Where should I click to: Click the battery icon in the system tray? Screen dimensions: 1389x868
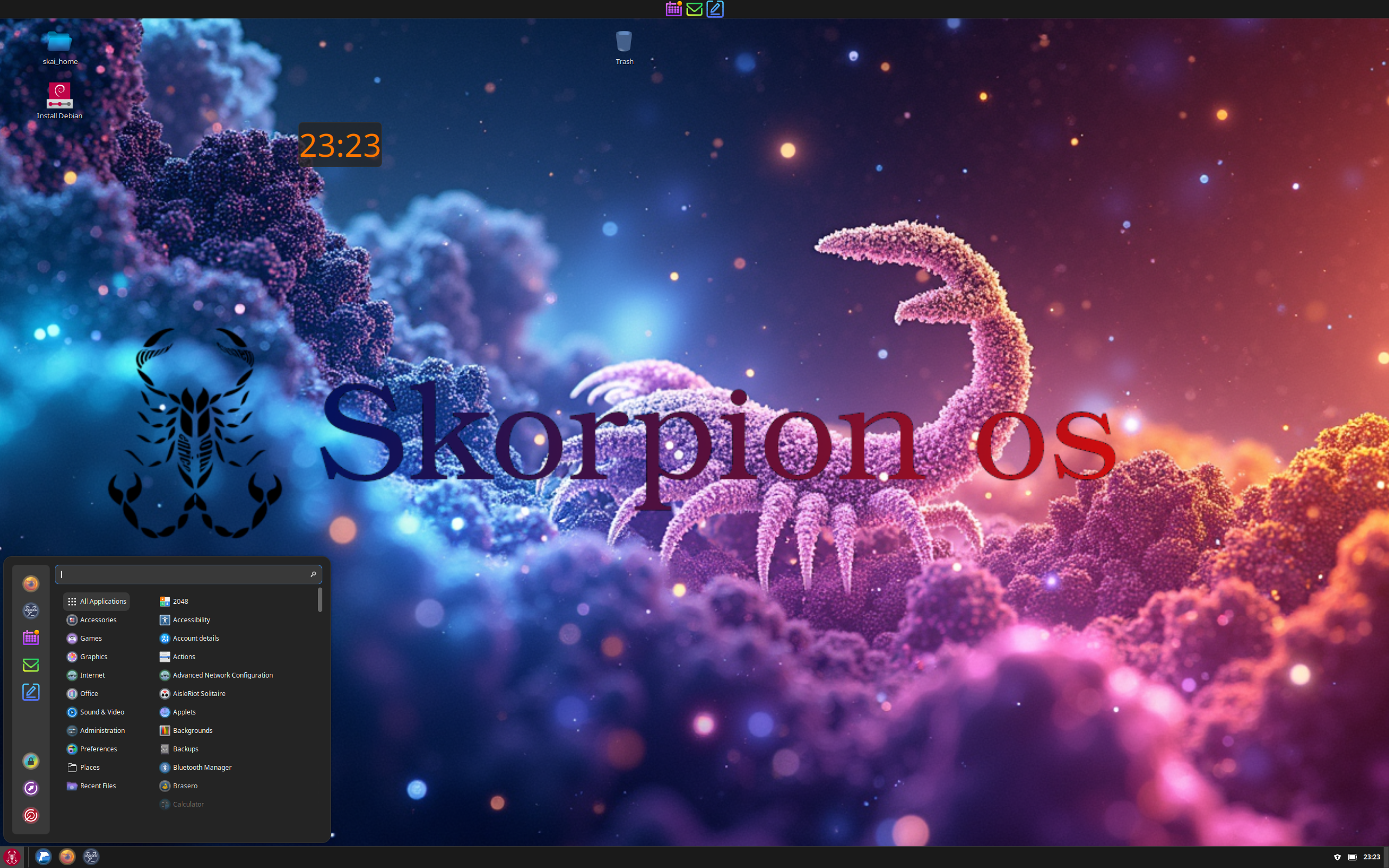coord(1353,857)
